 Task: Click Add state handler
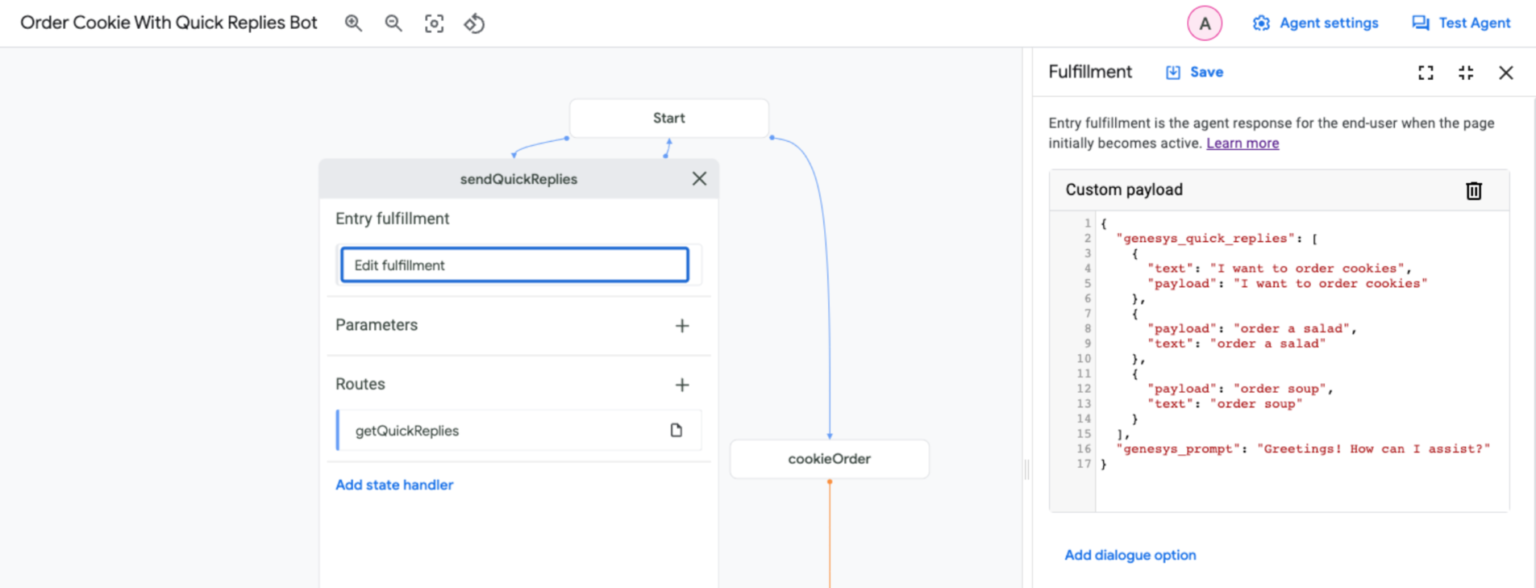394,484
